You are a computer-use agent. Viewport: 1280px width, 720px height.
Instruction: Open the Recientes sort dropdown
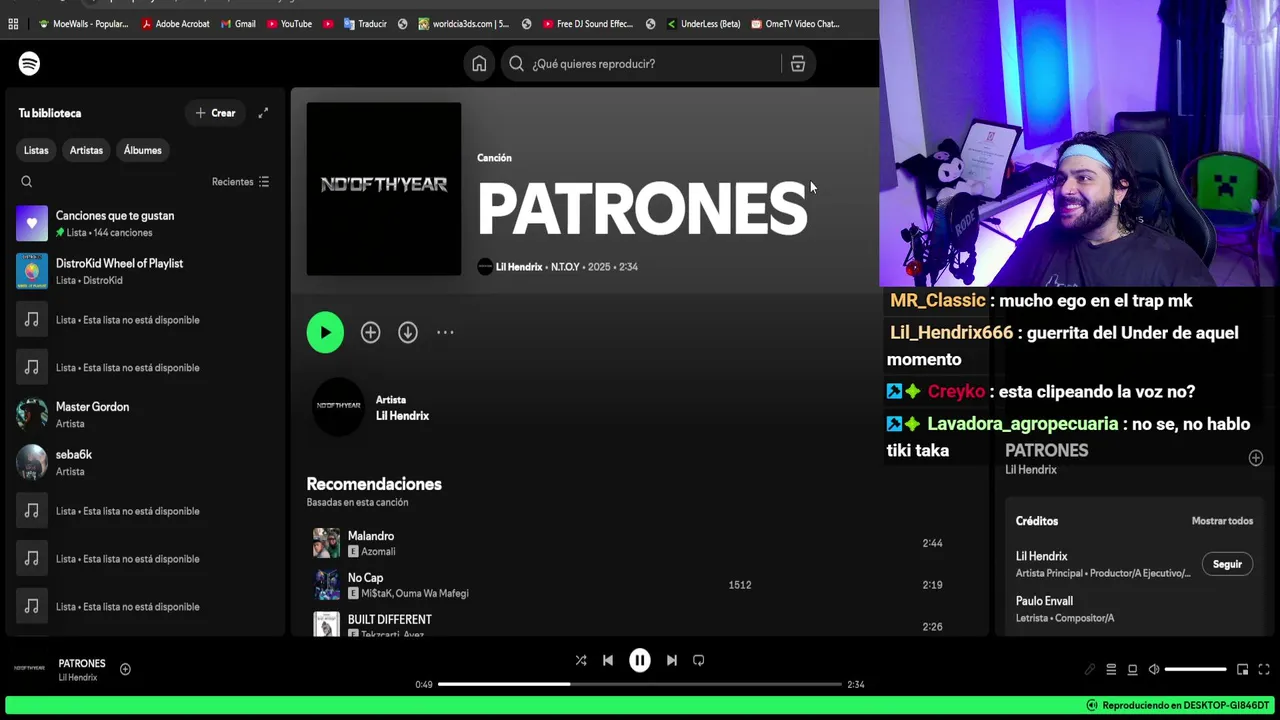click(x=240, y=182)
